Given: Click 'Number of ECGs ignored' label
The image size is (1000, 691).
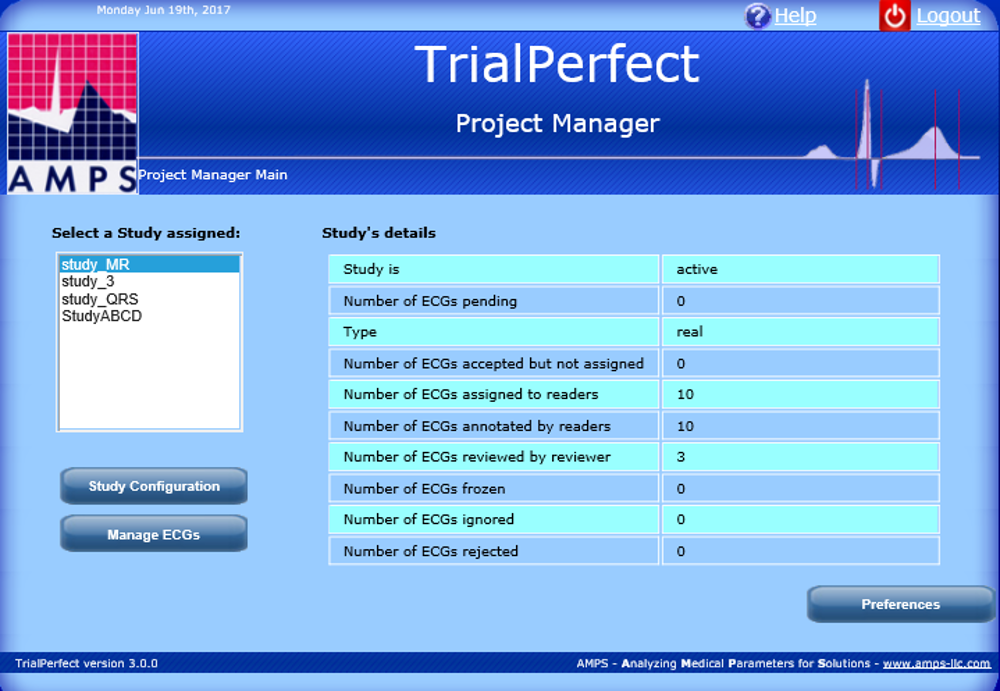Looking at the screenshot, I should pos(429,519).
